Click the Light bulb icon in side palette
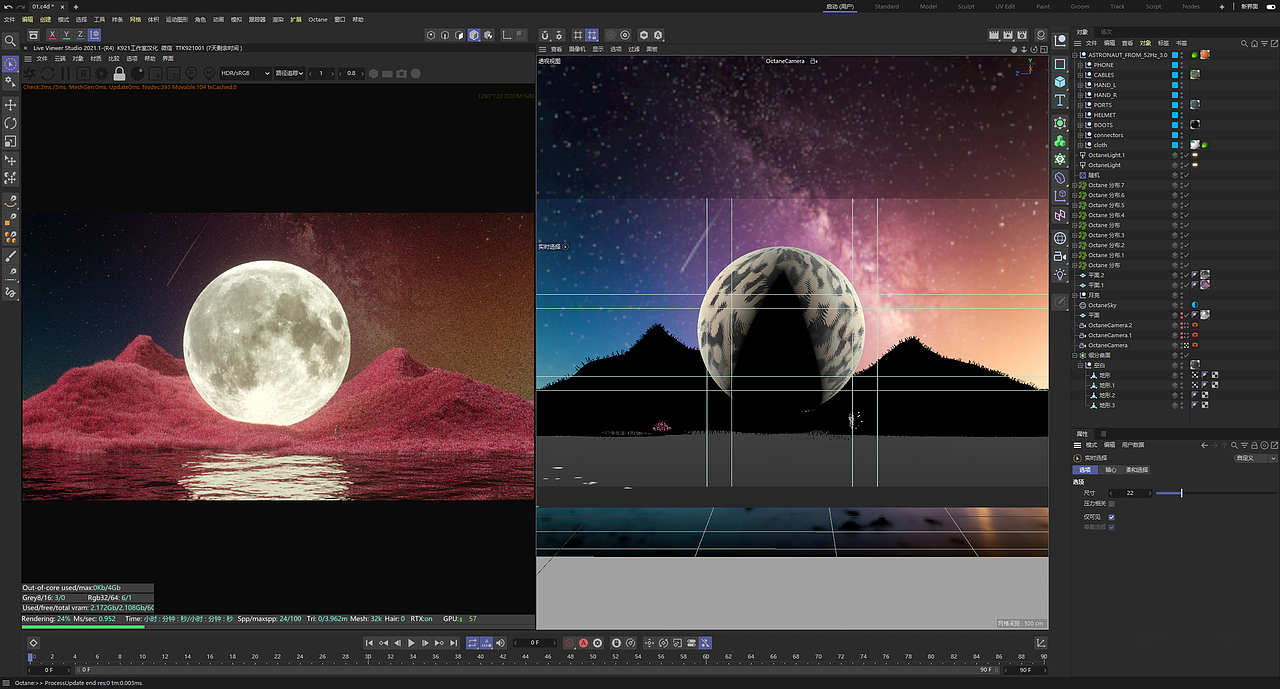The image size is (1280, 689). click(1060, 274)
